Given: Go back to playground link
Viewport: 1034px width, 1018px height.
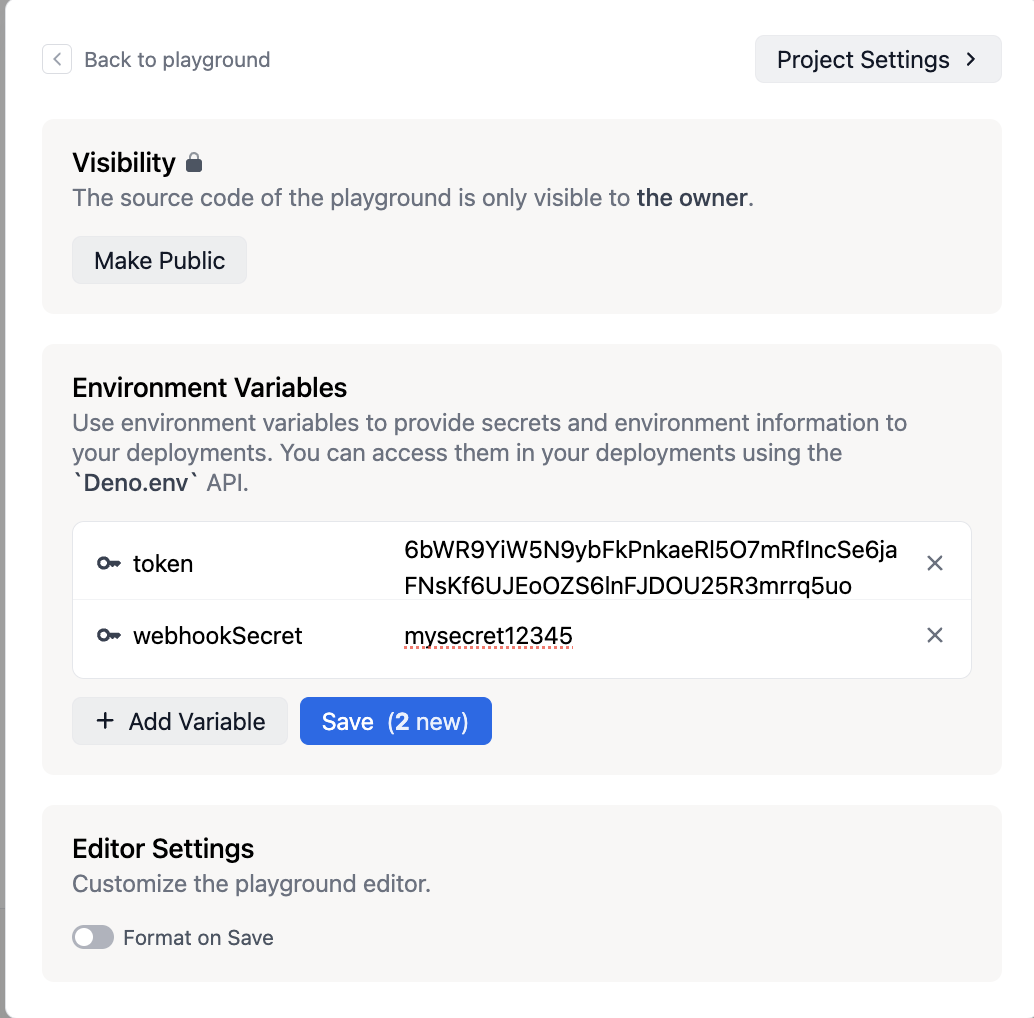Looking at the screenshot, I should click(177, 60).
